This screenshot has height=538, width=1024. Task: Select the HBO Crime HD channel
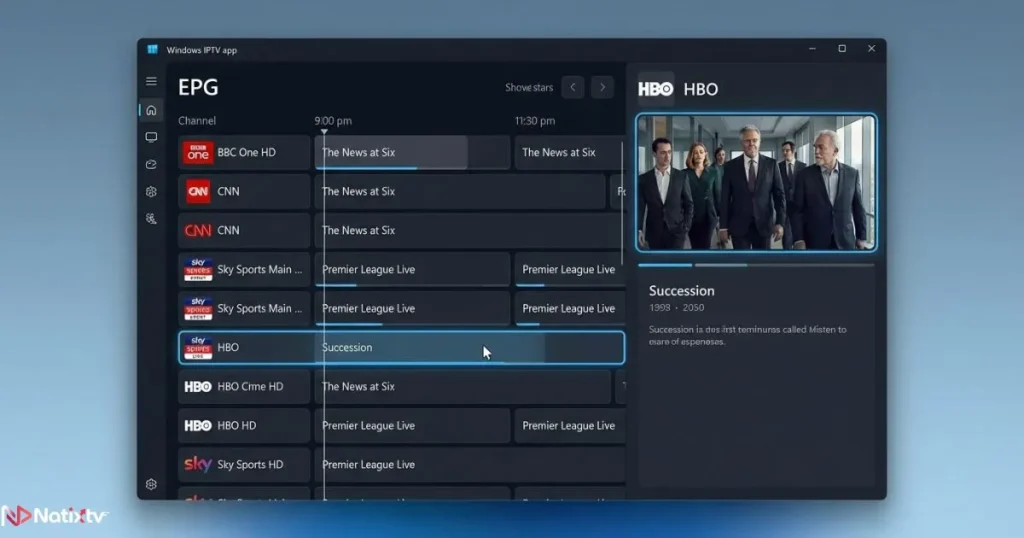coord(244,387)
